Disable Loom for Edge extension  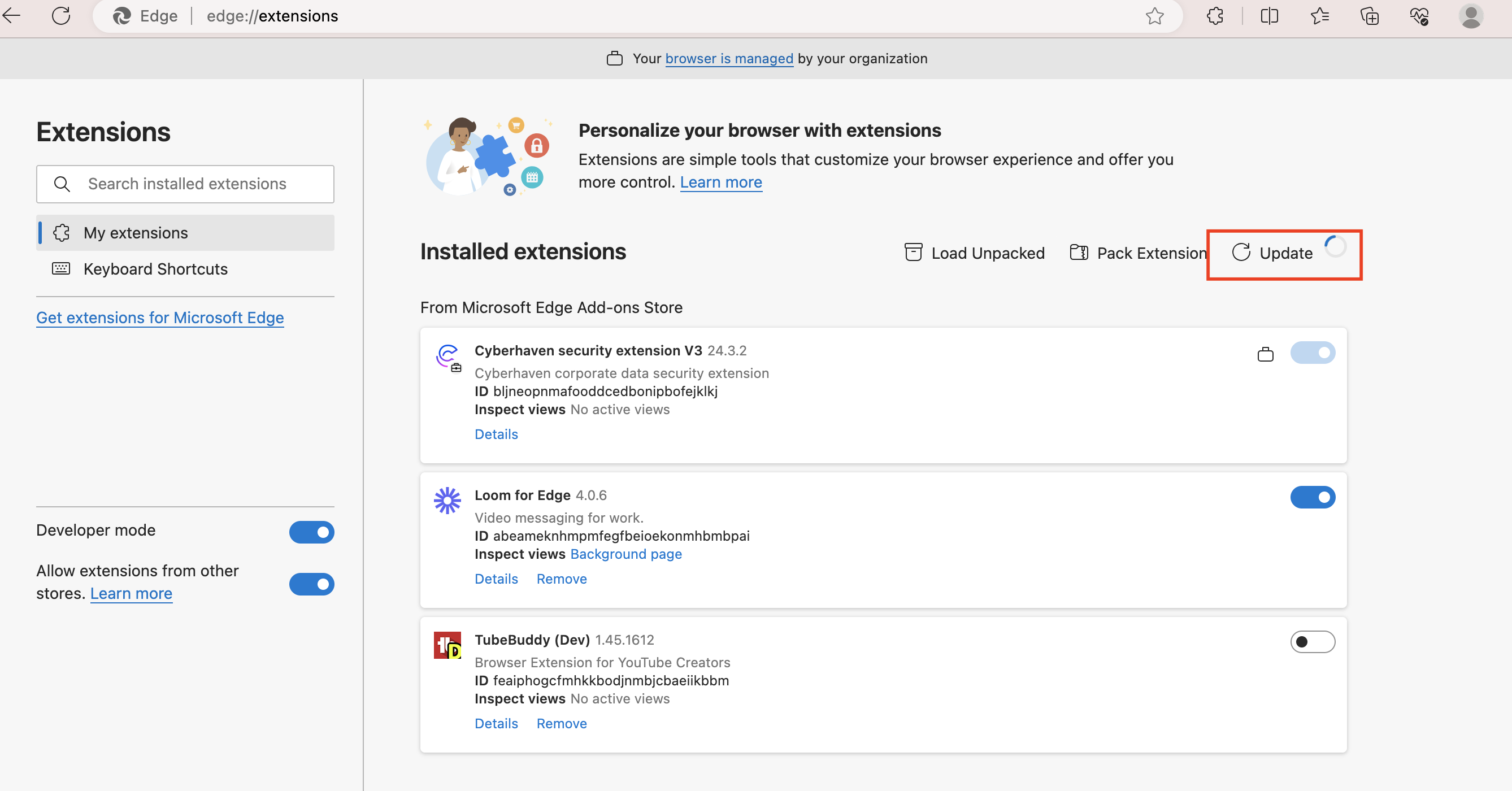[x=1313, y=497]
